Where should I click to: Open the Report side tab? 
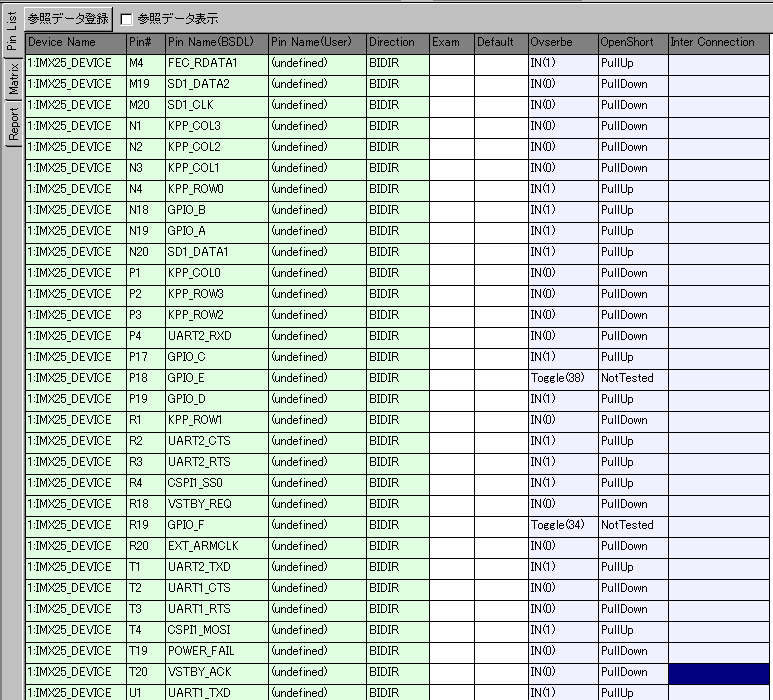[12, 124]
